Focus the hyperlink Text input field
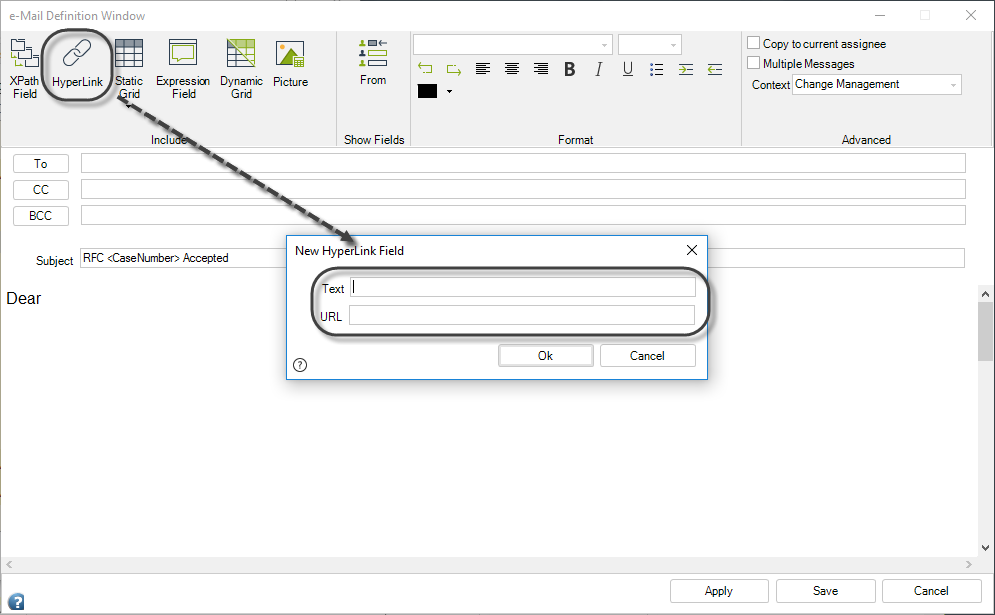This screenshot has height=615, width=995. (x=523, y=288)
